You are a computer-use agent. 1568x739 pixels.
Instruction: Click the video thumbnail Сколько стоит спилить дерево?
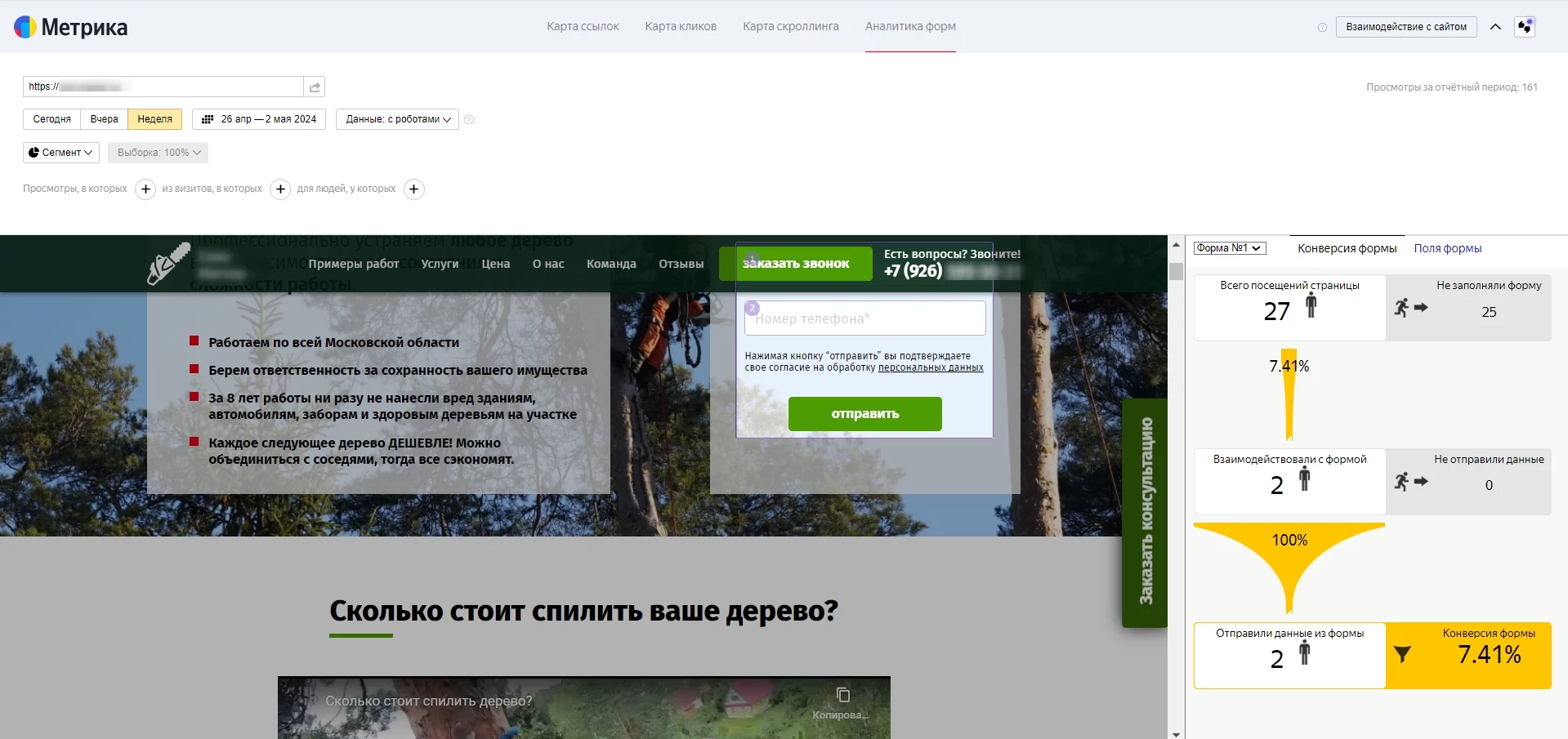click(x=583, y=708)
